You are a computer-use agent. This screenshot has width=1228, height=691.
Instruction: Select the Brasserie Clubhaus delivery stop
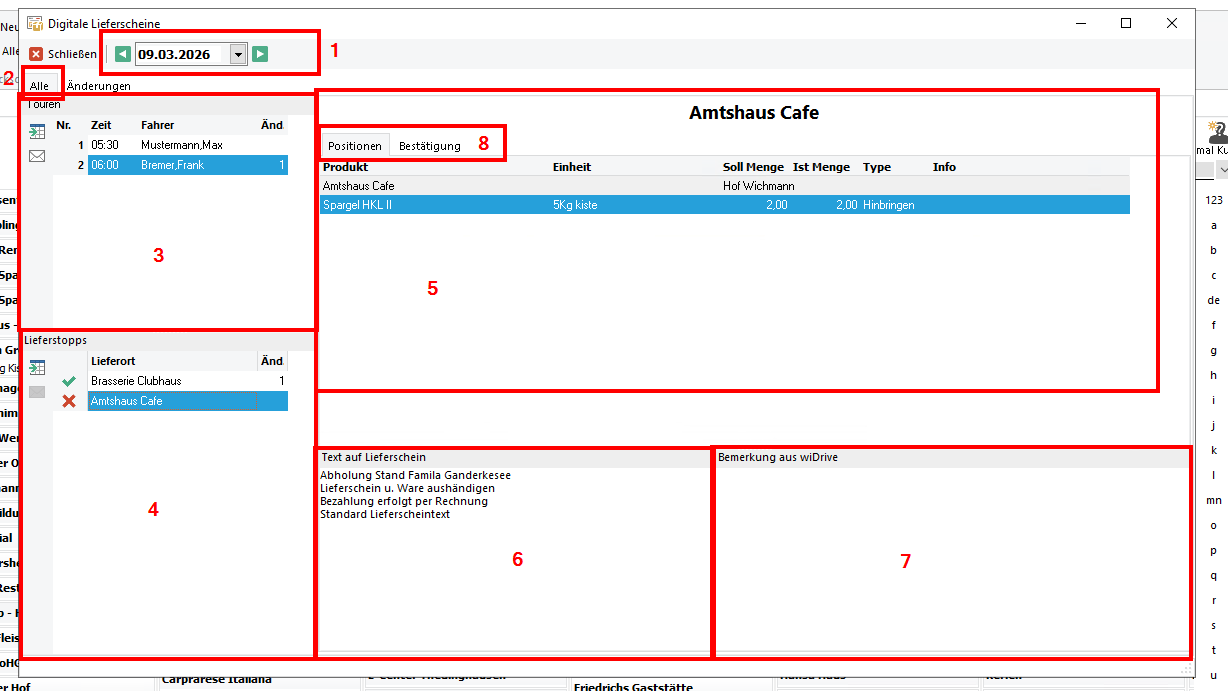[136, 381]
